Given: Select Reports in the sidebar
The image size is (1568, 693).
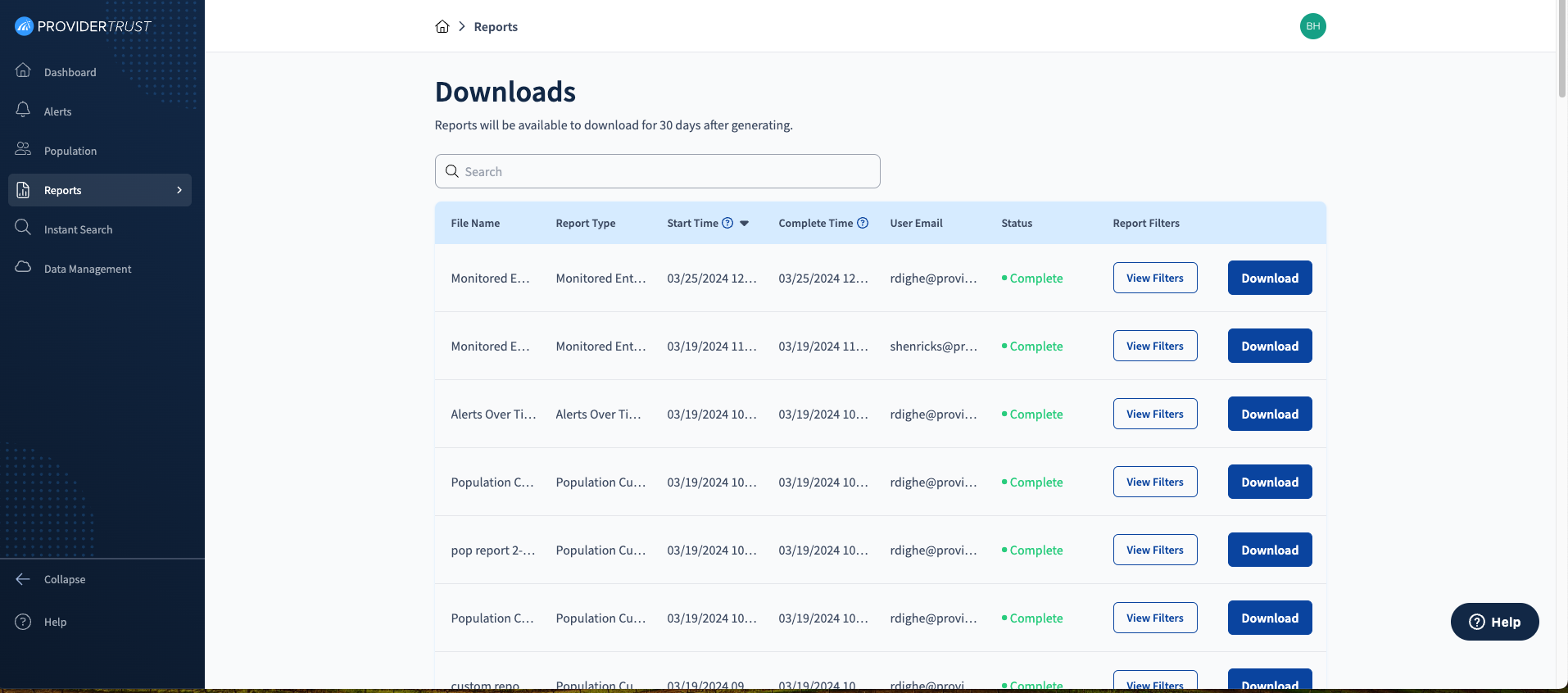Looking at the screenshot, I should (x=100, y=190).
